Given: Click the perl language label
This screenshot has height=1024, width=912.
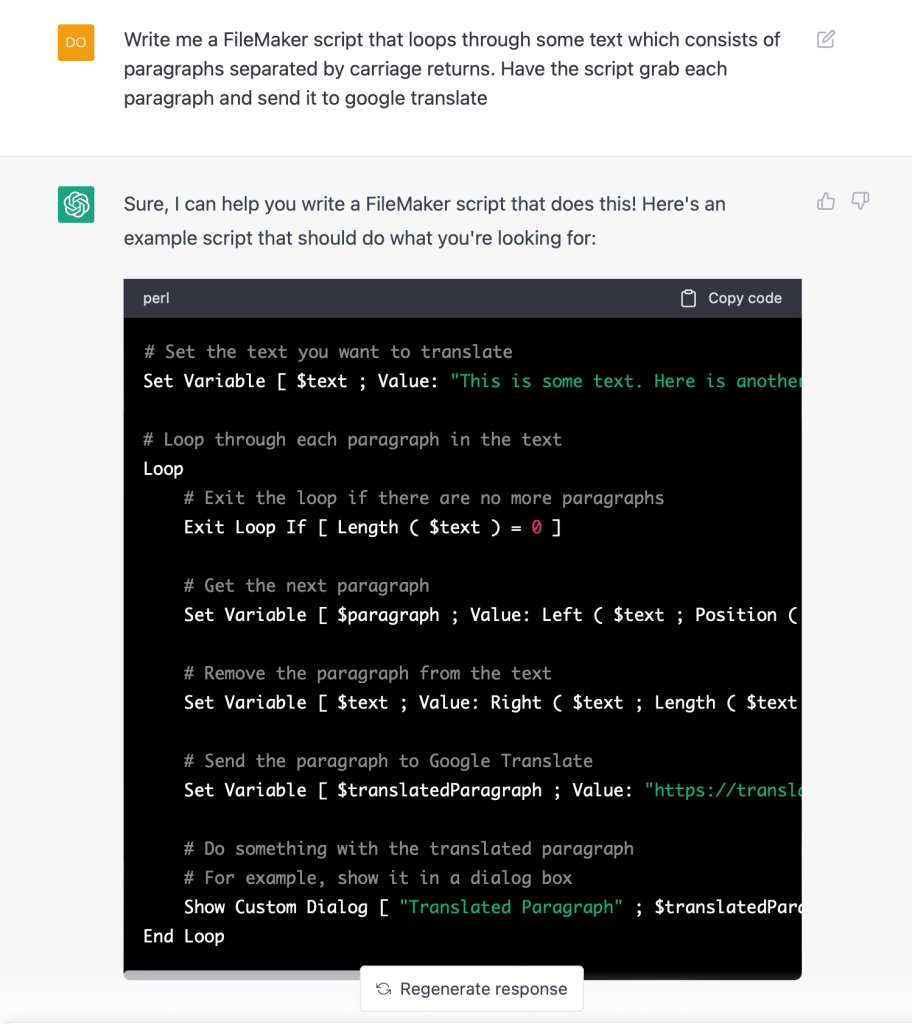Looking at the screenshot, I should click(x=156, y=298).
